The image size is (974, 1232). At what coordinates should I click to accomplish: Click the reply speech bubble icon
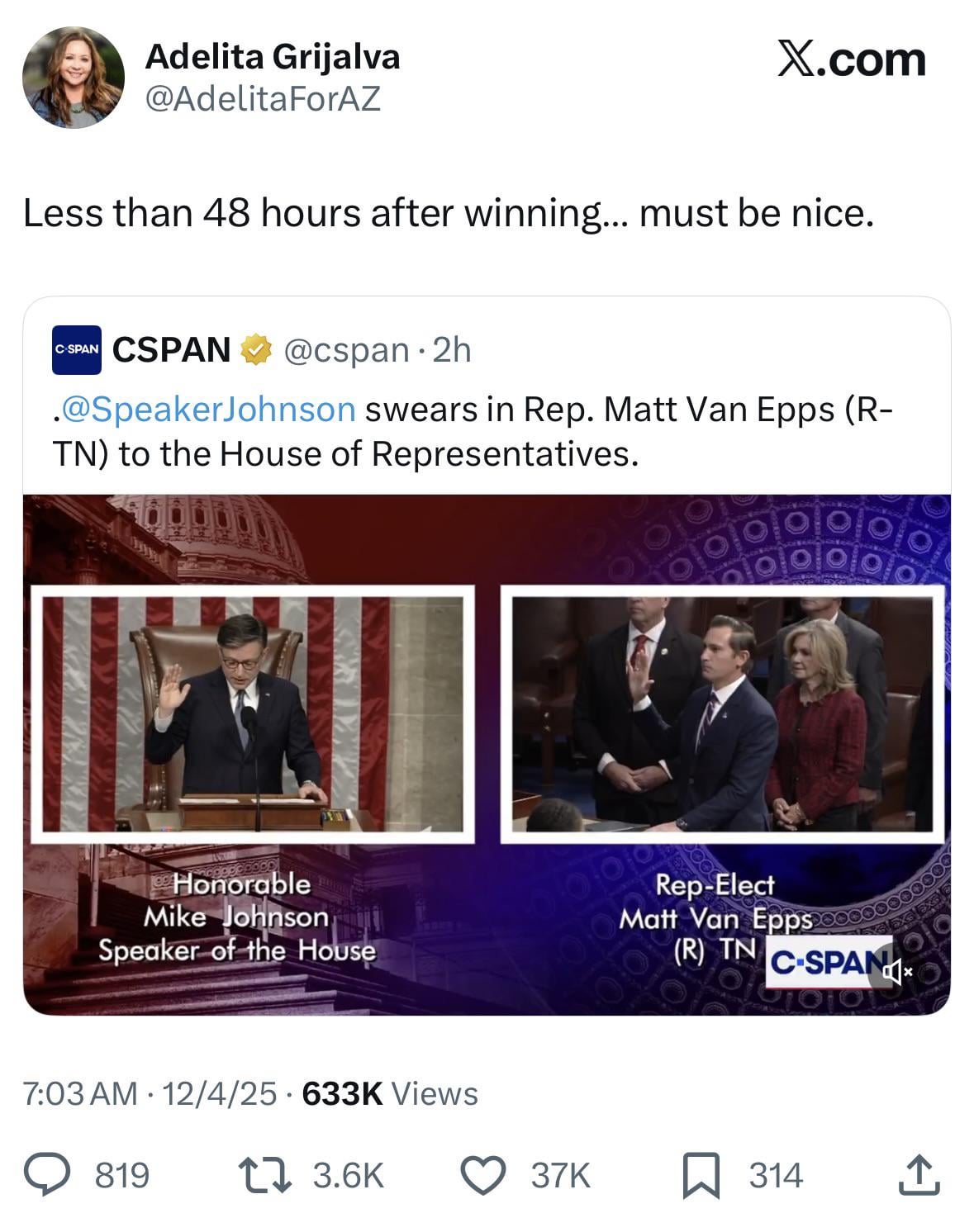(x=46, y=1175)
